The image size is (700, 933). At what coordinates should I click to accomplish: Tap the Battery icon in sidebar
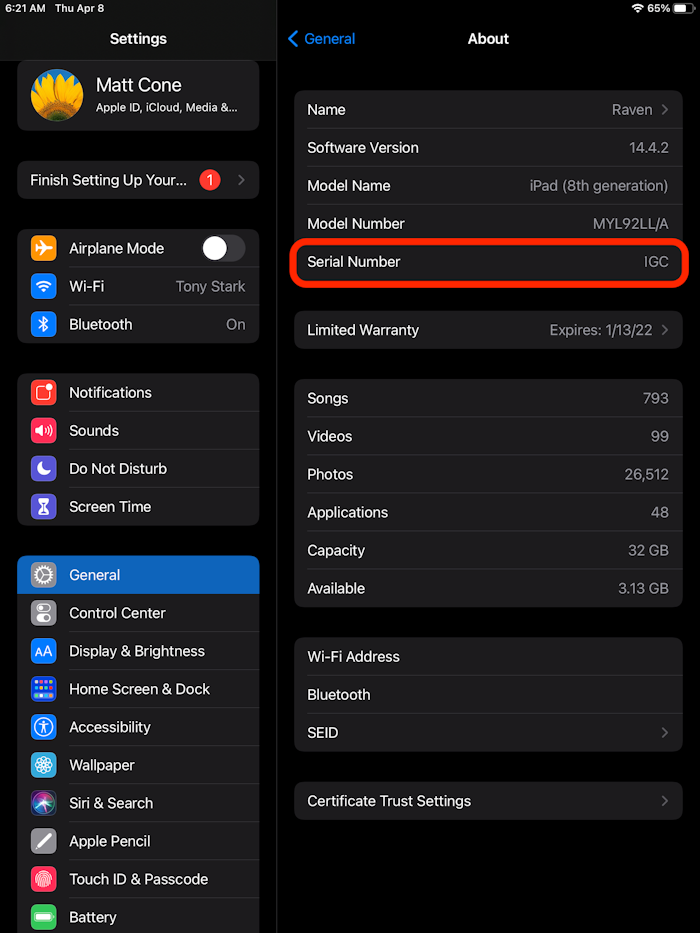(43, 917)
